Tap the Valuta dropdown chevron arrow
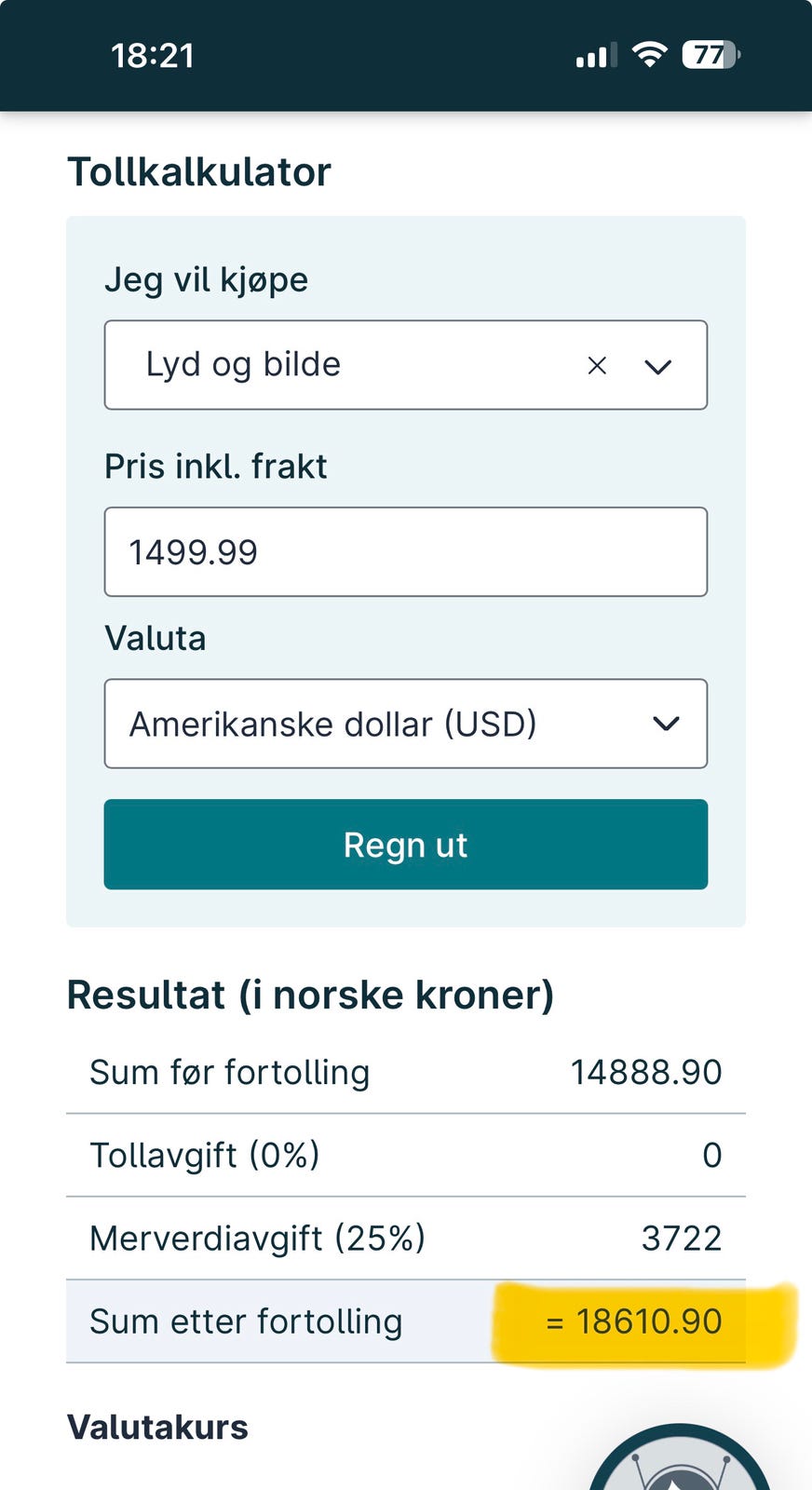This screenshot has width=812, height=1490. click(666, 724)
